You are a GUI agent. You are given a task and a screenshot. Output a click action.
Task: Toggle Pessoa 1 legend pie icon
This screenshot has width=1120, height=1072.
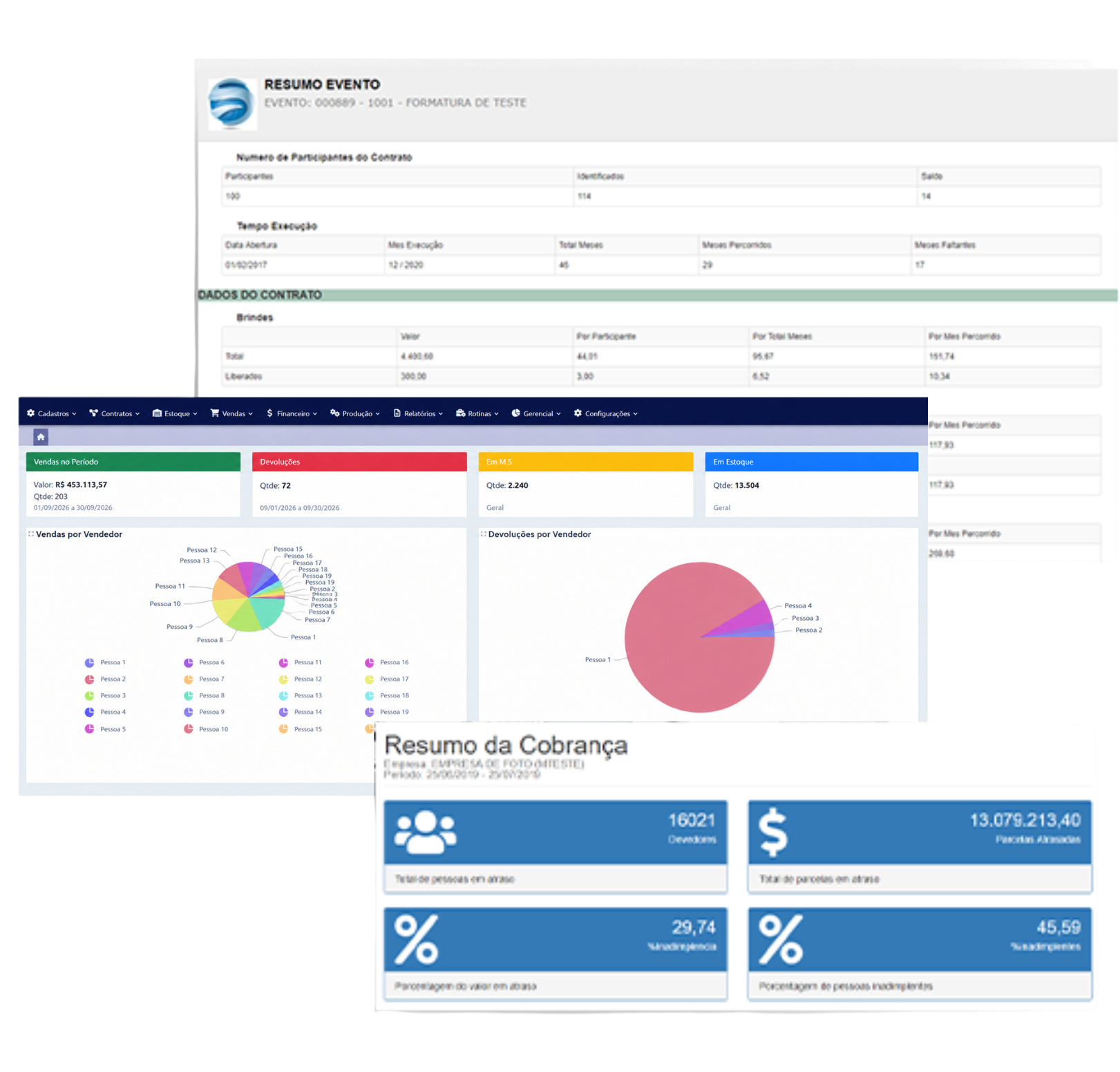pyautogui.click(x=90, y=662)
